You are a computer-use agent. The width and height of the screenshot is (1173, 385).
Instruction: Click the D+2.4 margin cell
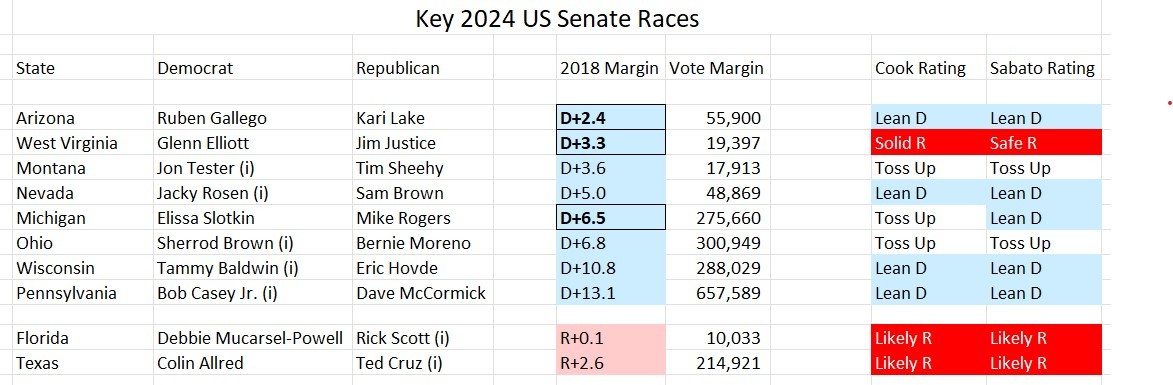(x=610, y=118)
